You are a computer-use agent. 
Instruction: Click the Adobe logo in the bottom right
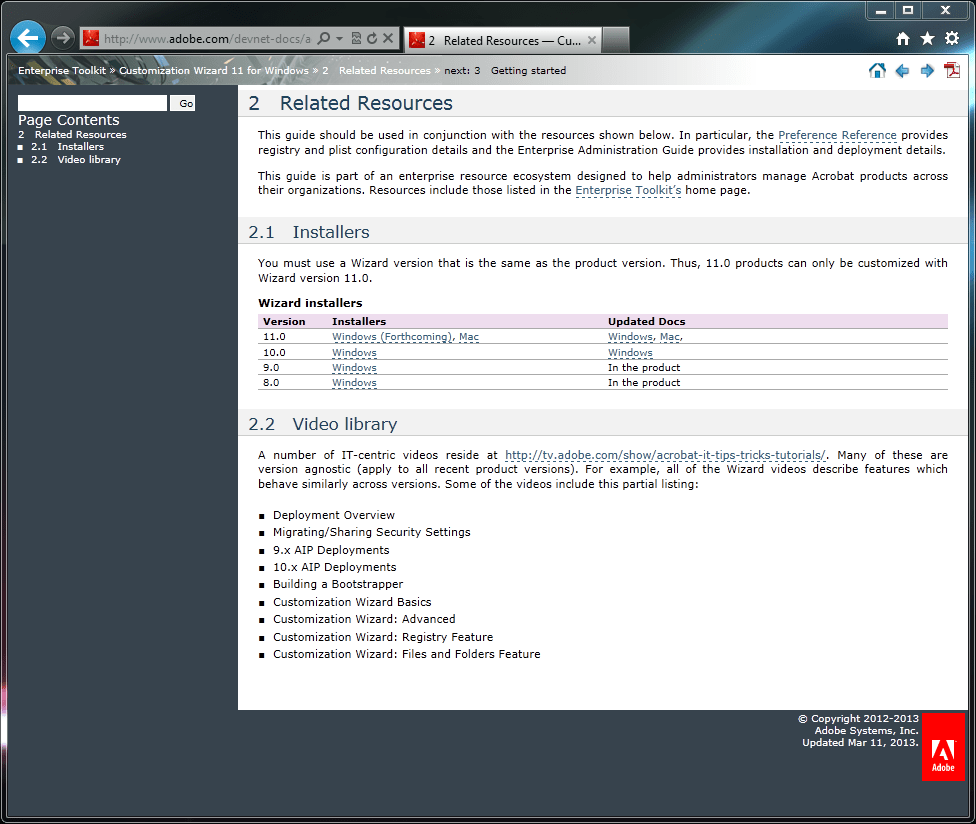(942, 747)
